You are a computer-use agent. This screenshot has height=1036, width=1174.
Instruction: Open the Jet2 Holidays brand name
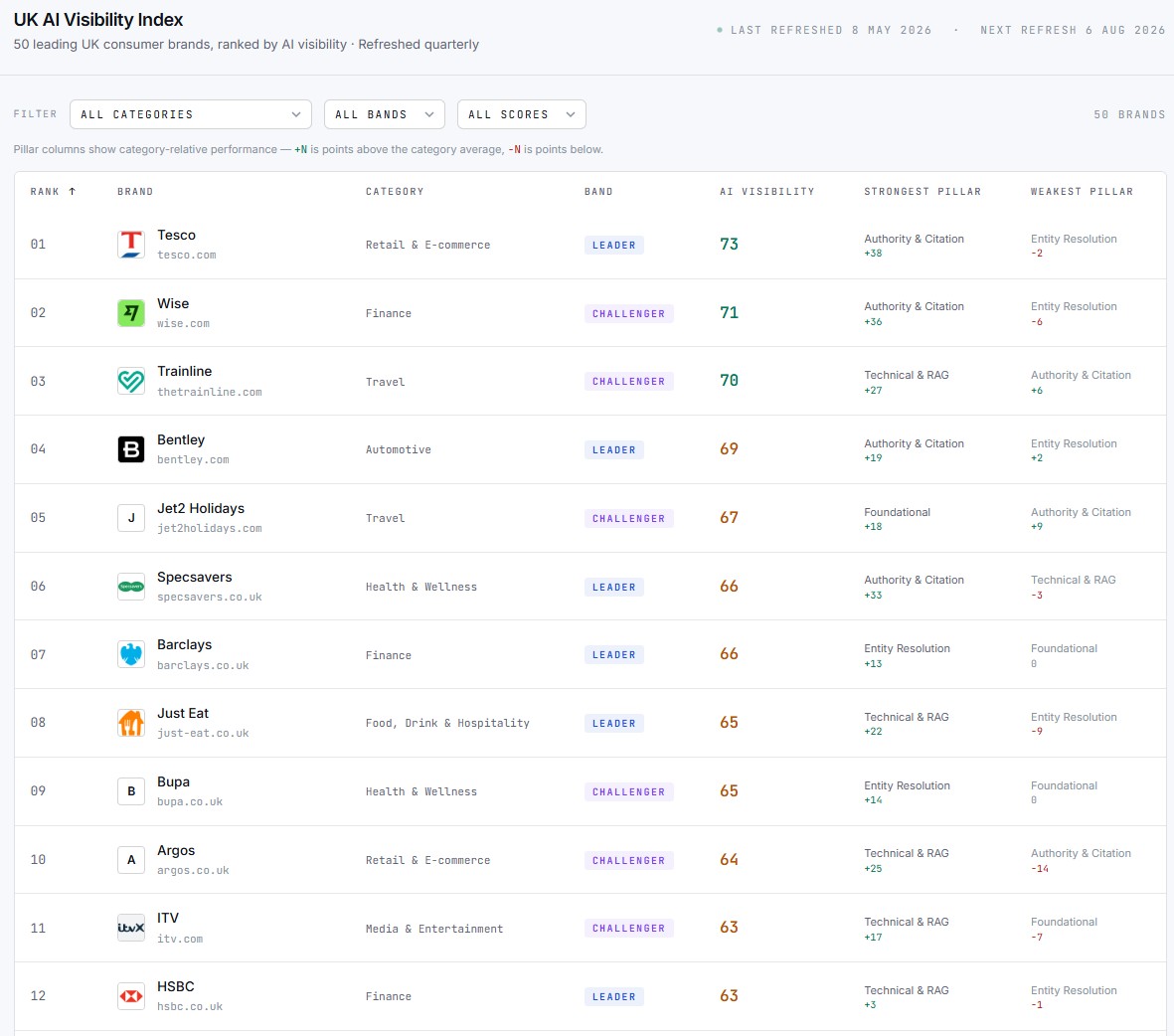point(201,509)
